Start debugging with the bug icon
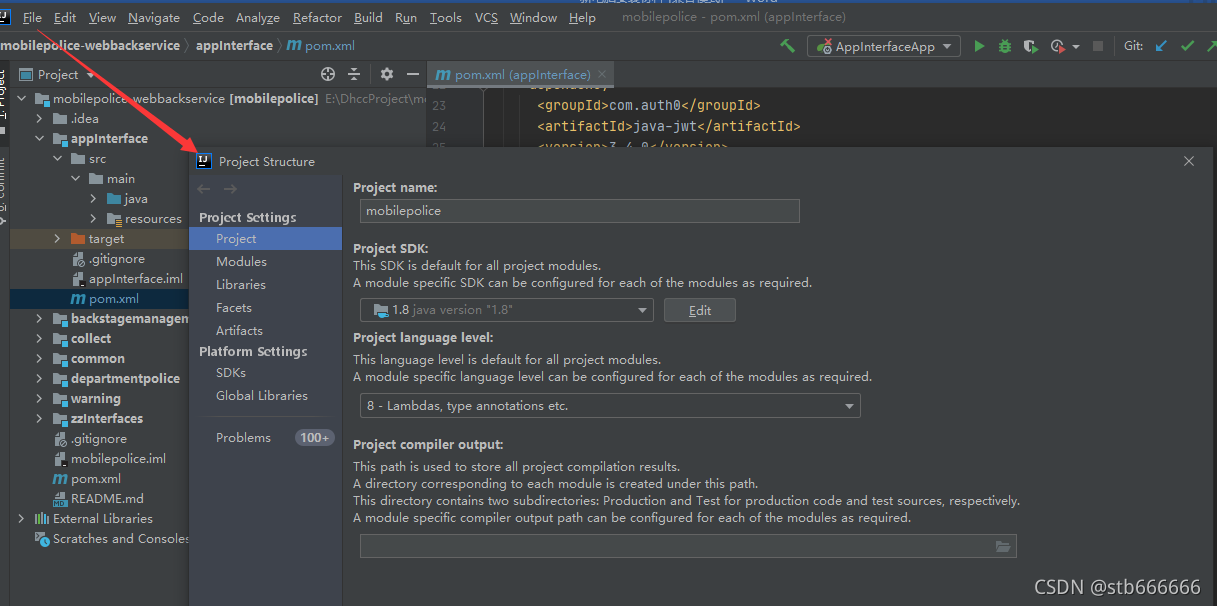 (x=1005, y=46)
